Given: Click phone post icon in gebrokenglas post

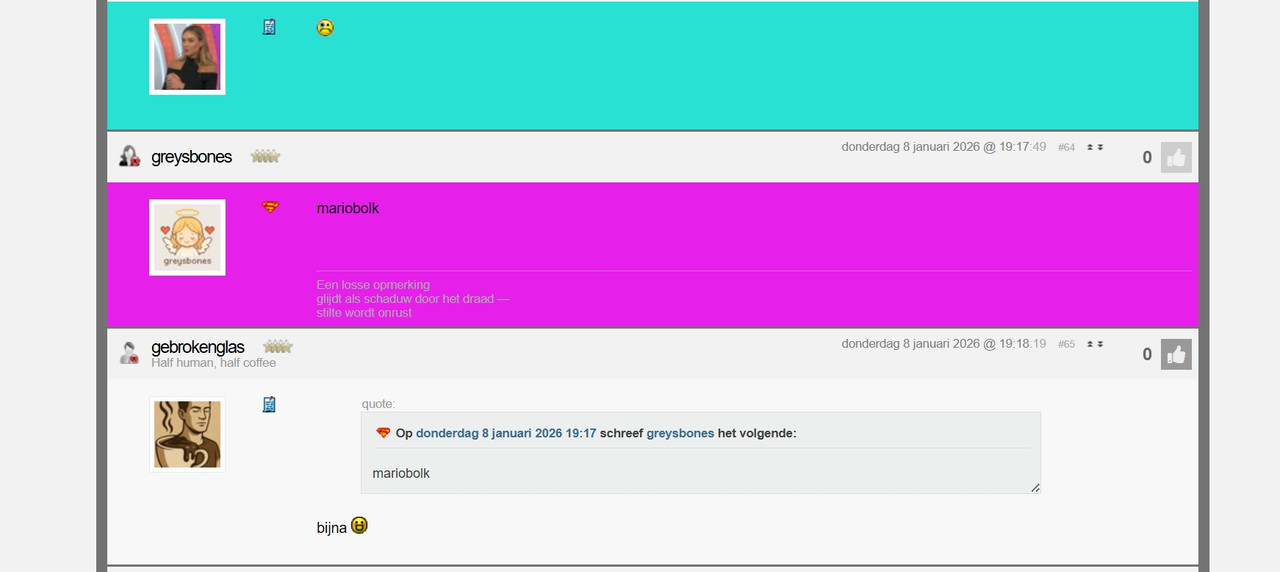Looking at the screenshot, I should (x=269, y=404).
